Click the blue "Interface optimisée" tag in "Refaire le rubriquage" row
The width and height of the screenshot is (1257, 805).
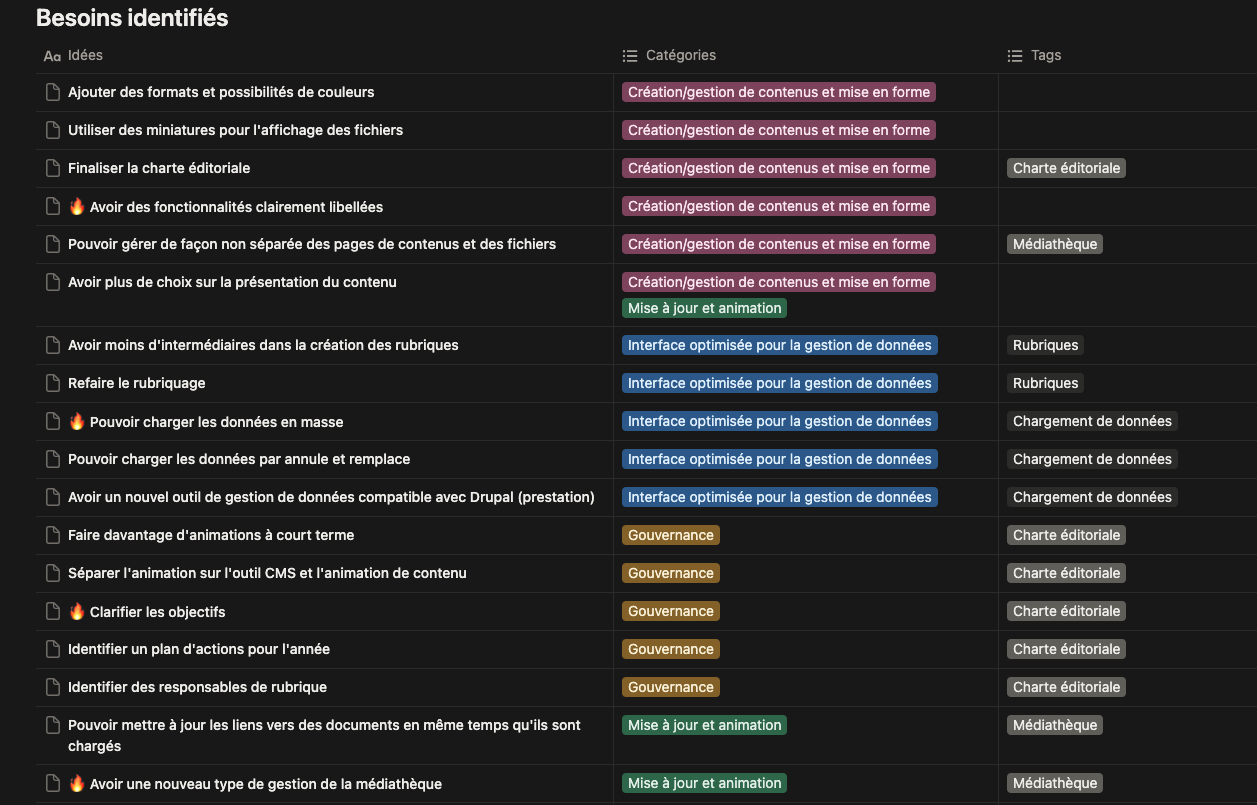point(780,383)
